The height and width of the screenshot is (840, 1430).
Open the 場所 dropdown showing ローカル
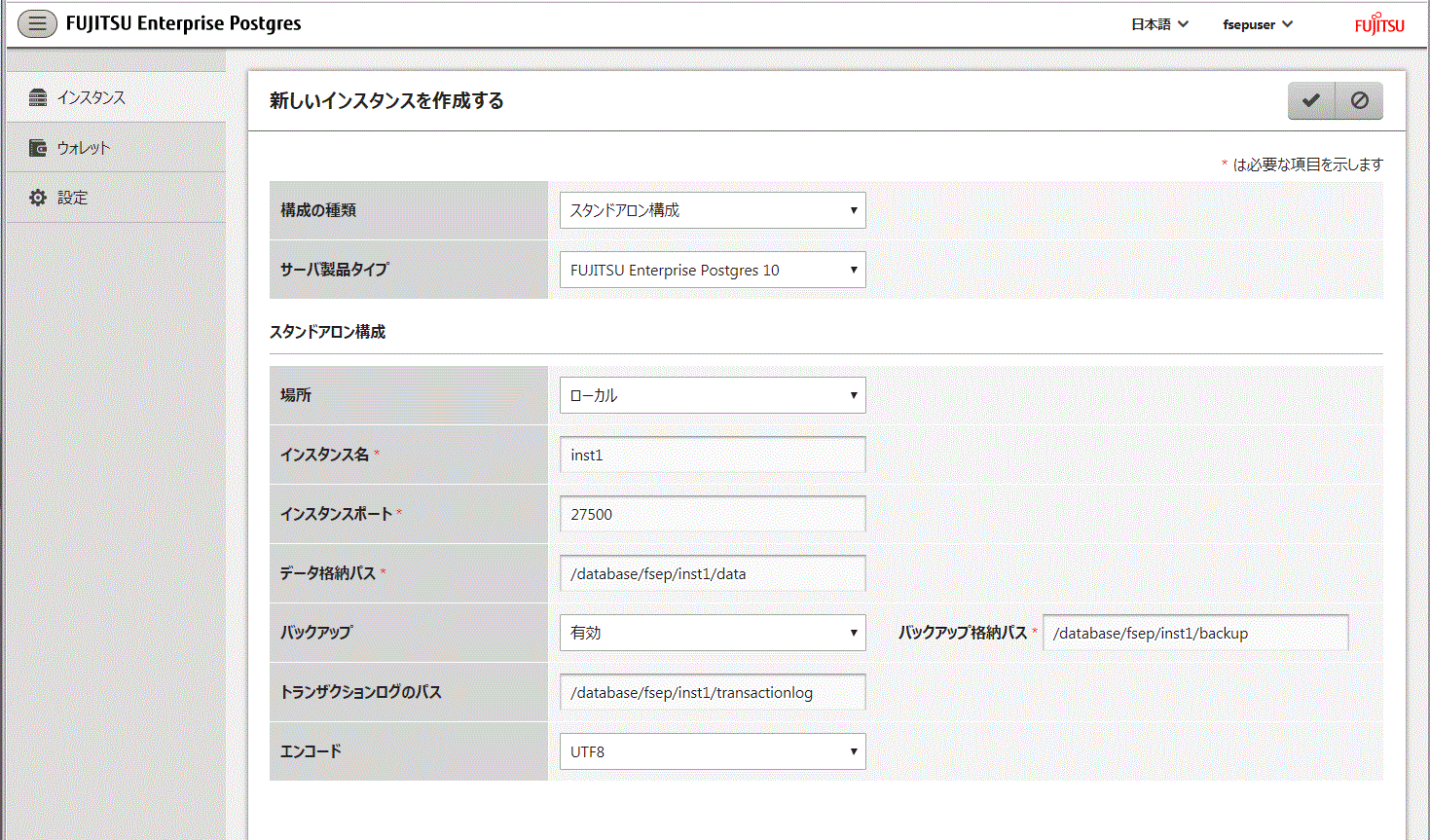click(713, 395)
